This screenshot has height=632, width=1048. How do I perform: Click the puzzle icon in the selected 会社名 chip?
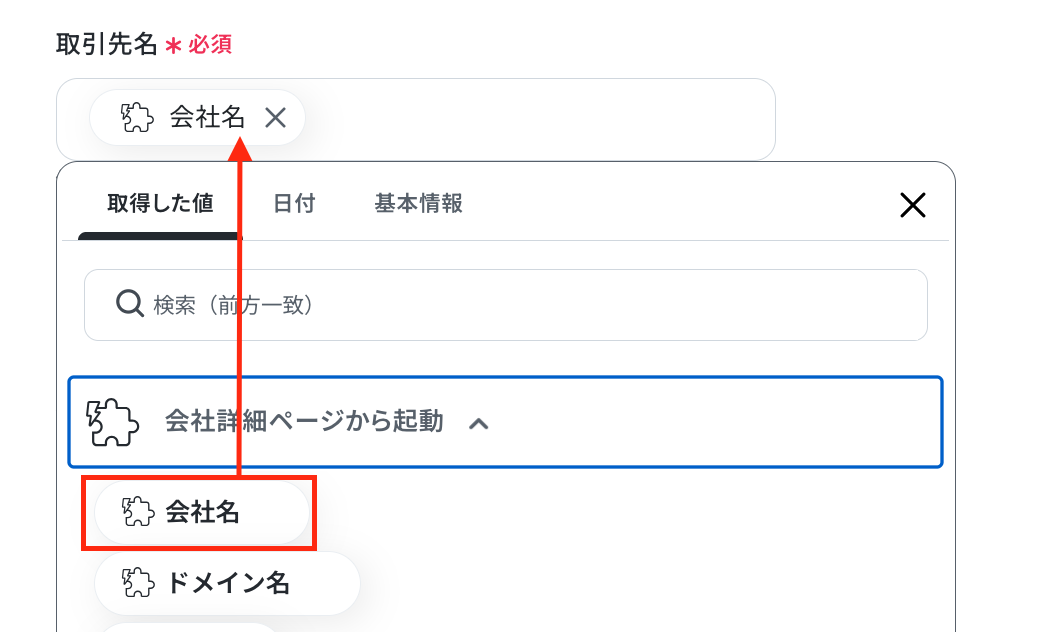coord(137,118)
